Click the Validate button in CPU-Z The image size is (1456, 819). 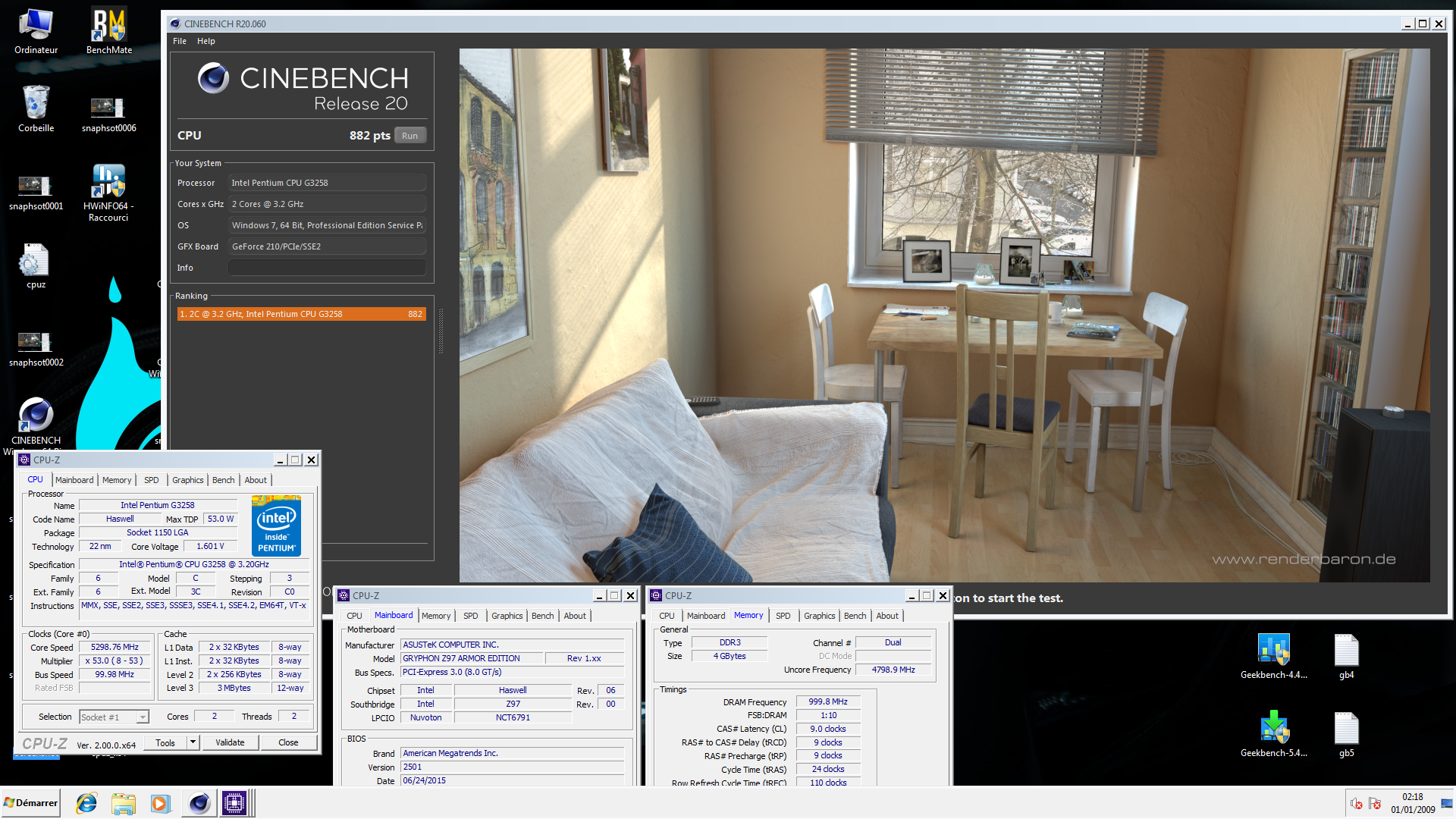tap(230, 743)
